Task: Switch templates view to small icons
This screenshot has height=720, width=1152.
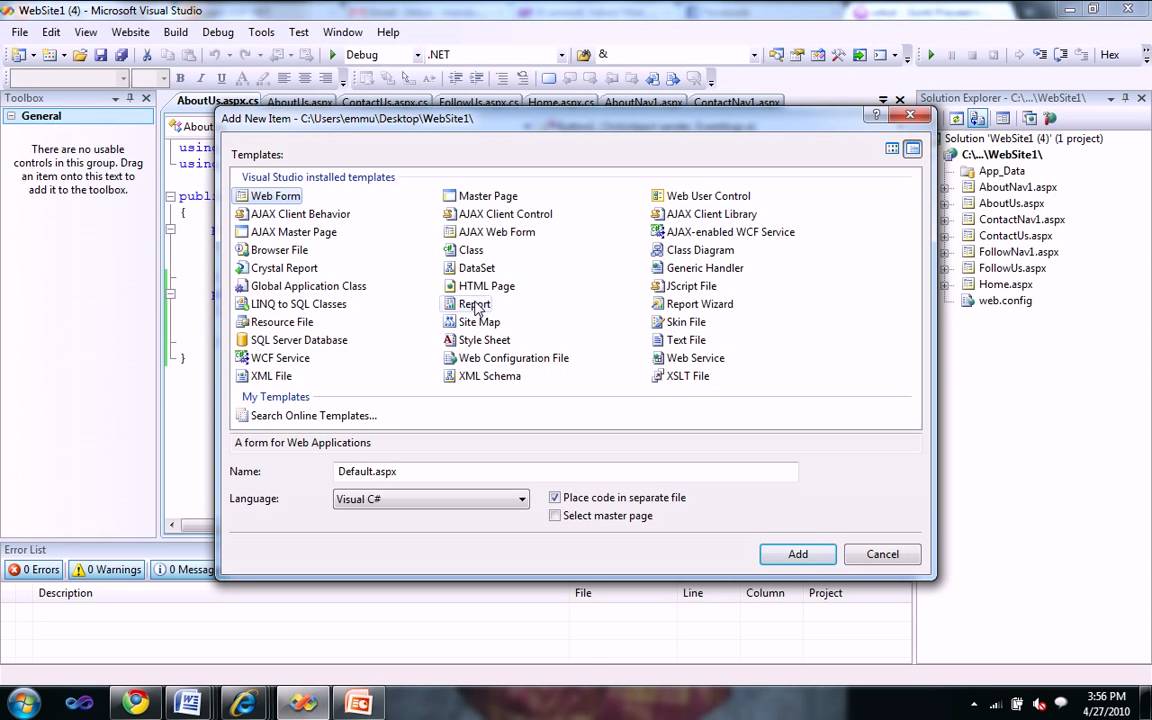Action: [x=912, y=148]
